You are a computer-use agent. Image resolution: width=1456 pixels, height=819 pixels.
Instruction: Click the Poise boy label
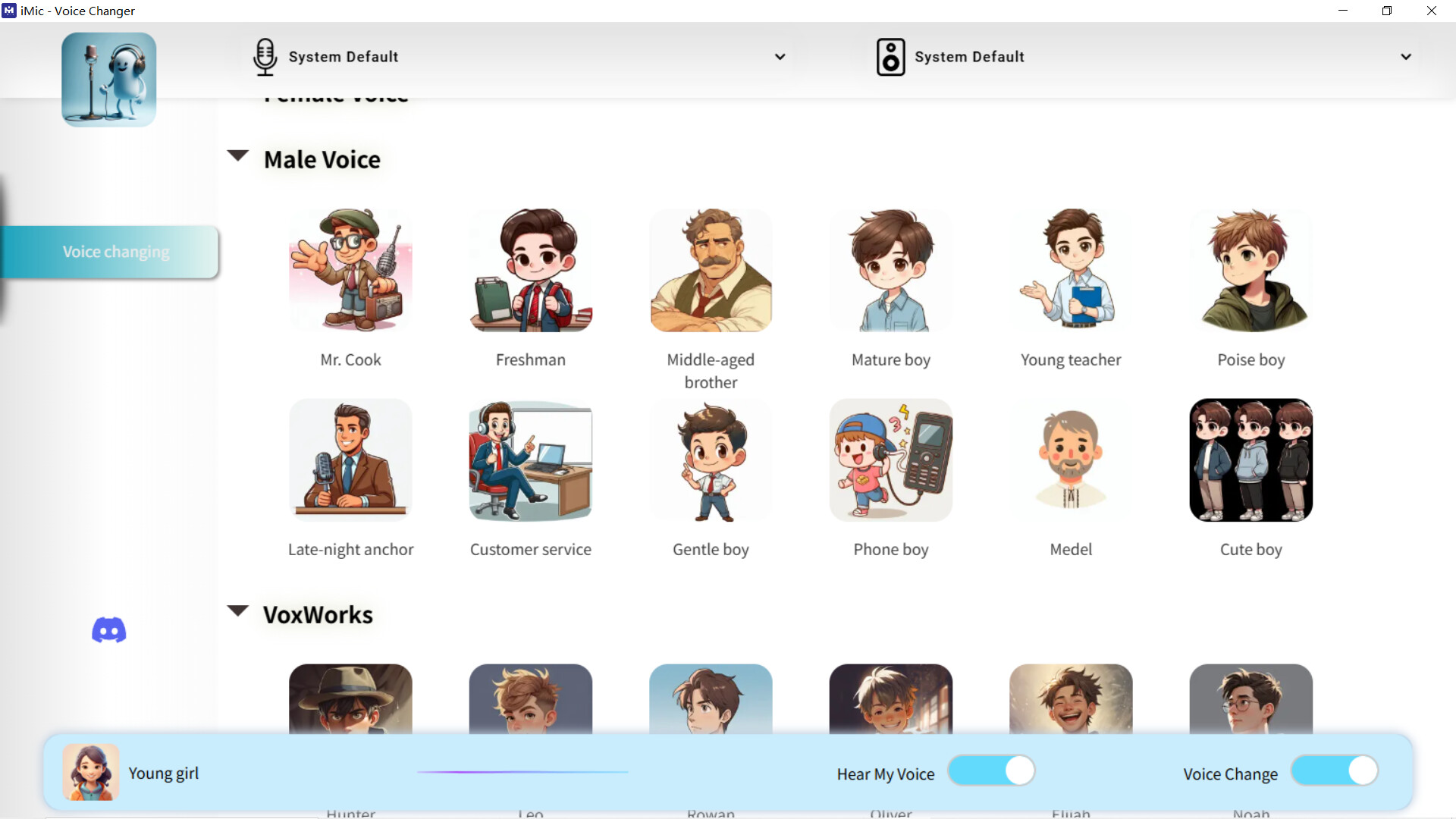[x=1251, y=360]
